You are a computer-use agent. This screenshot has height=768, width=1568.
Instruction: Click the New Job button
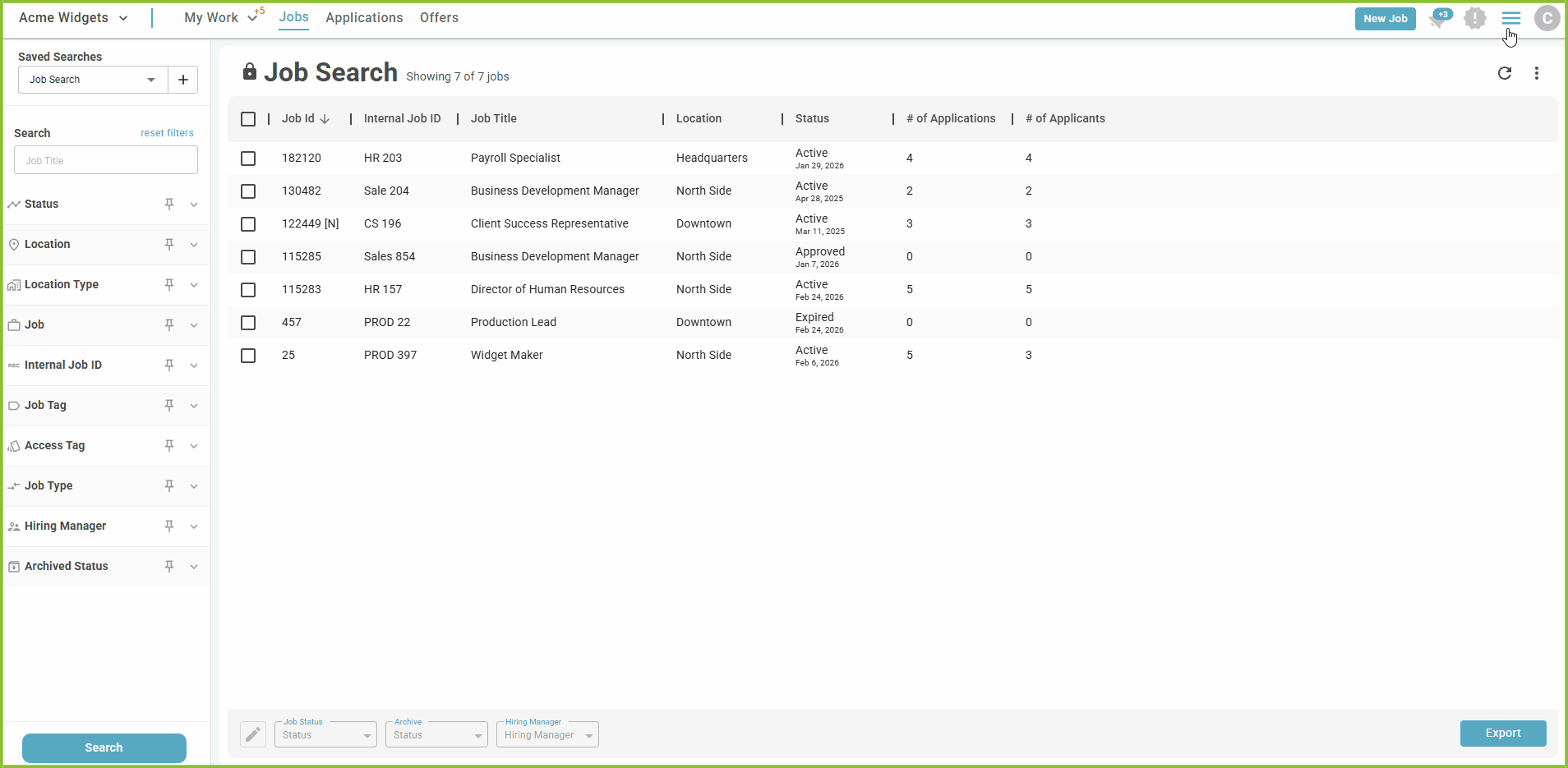[1385, 19]
